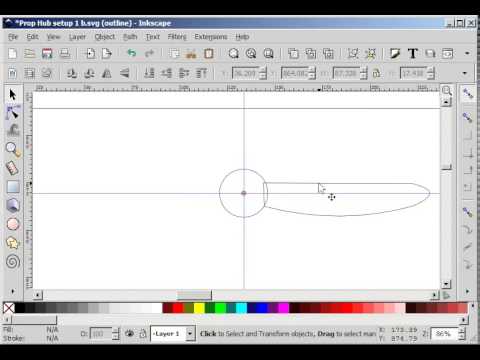Flip selection vertically
This screenshot has width=480, height=360.
click(x=124, y=73)
